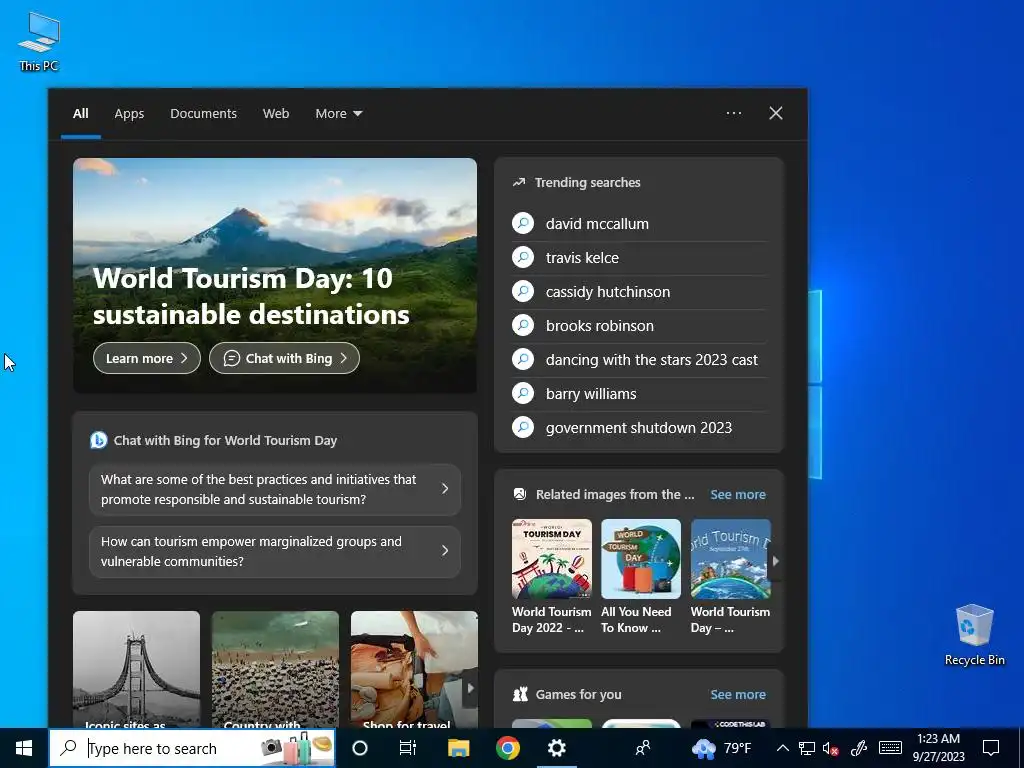Viewport: 1024px width, 768px height.
Task: Launch File Explorer from the taskbar
Action: [458, 748]
